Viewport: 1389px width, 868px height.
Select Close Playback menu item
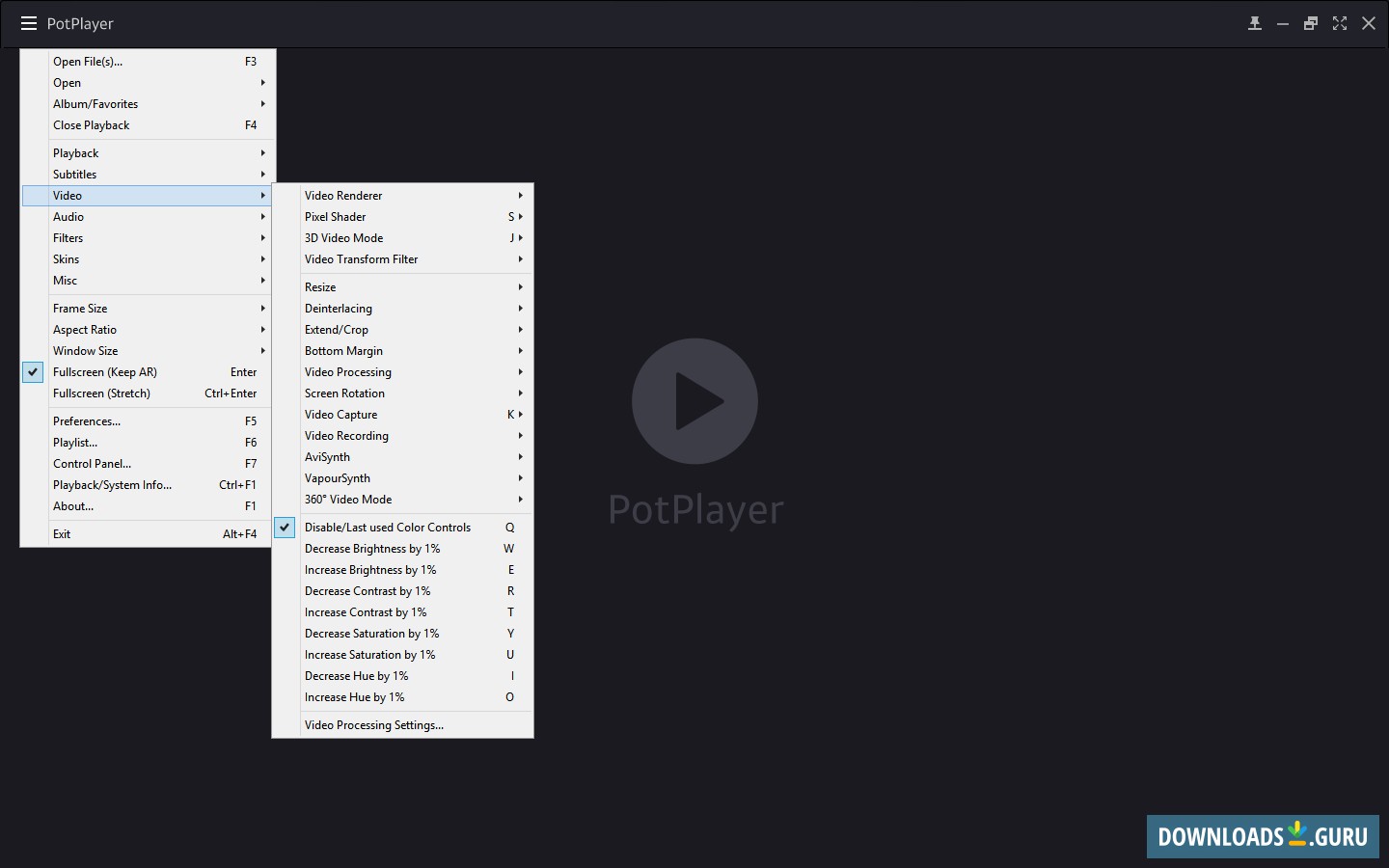[148, 125]
